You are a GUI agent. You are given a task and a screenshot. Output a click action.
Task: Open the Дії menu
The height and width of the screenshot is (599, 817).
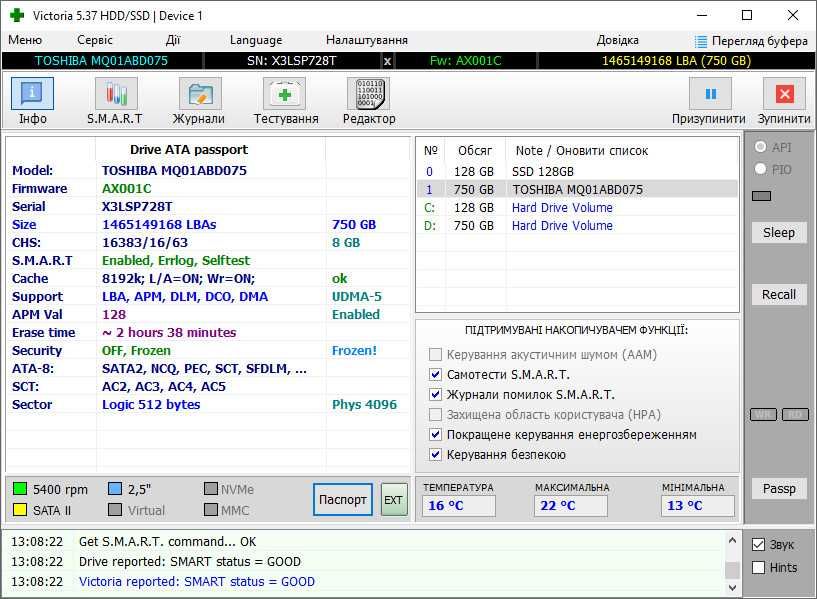(172, 40)
